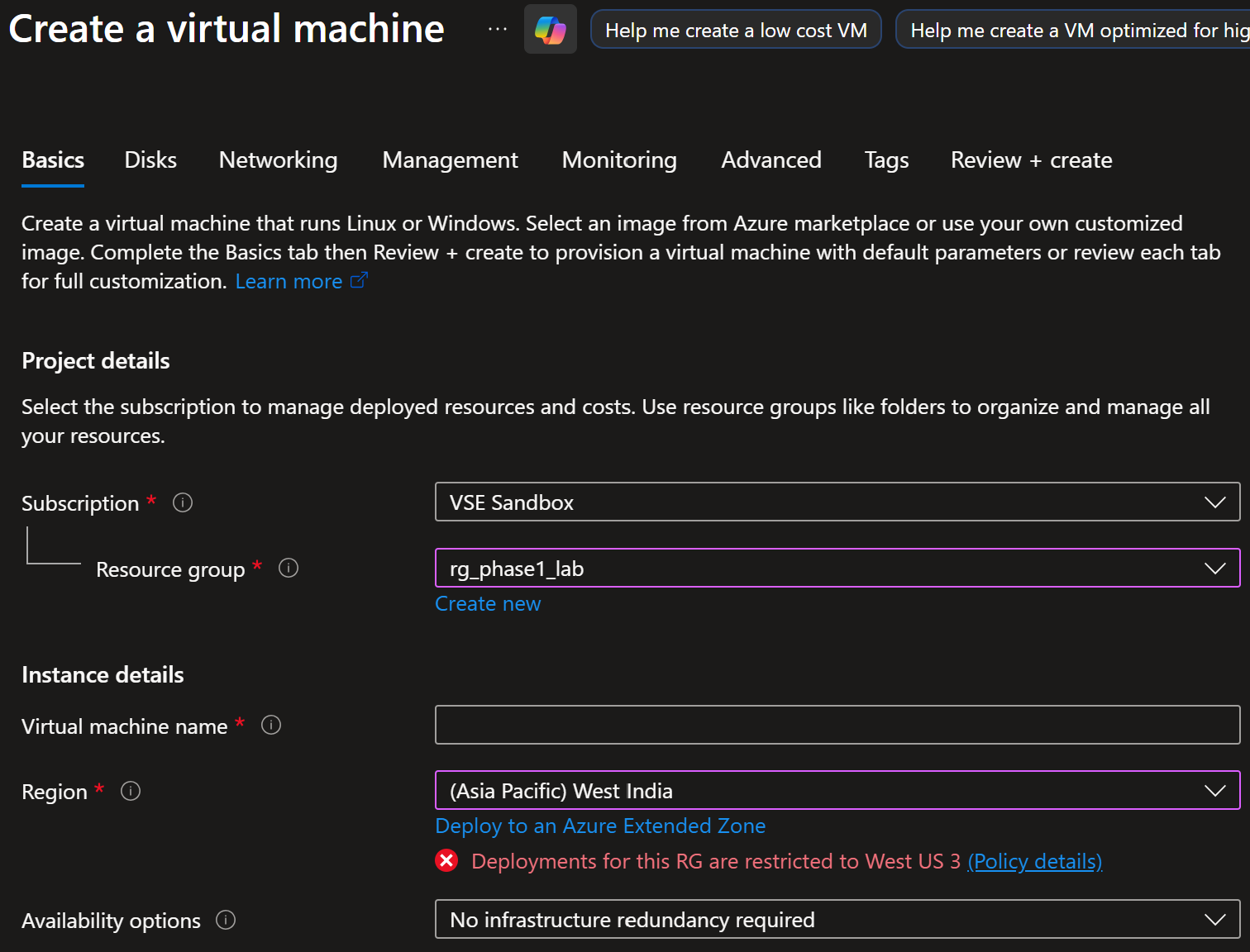Show info tooltip for Resource group
The width and height of the screenshot is (1250, 952).
pos(289,568)
